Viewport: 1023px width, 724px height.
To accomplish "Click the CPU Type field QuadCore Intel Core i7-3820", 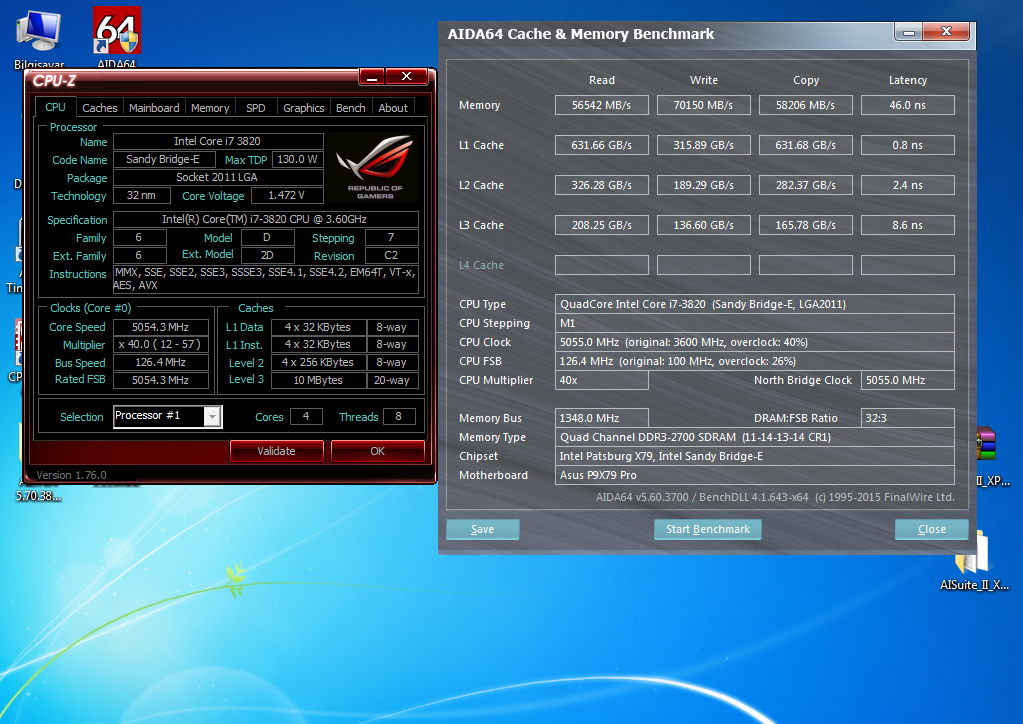I will 755,304.
